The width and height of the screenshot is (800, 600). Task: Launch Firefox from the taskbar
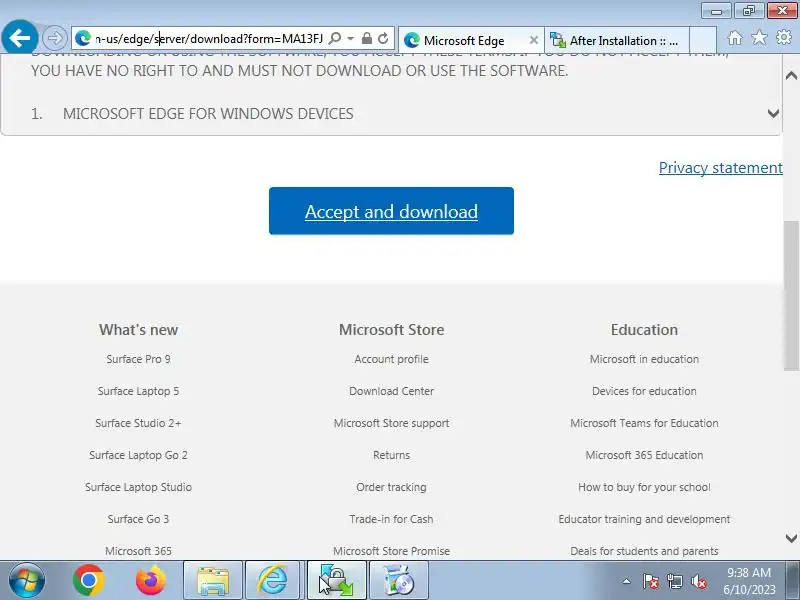(x=151, y=581)
